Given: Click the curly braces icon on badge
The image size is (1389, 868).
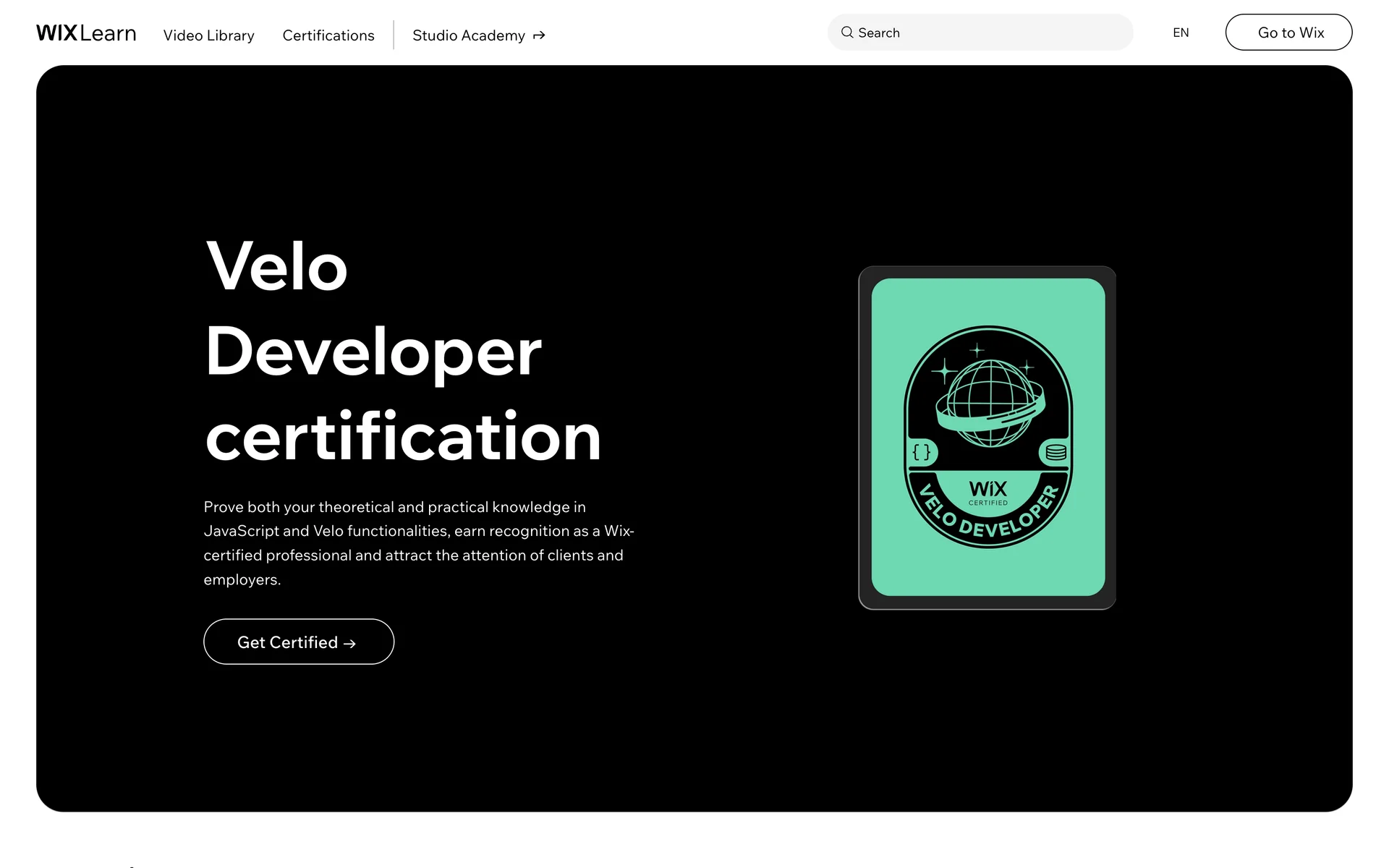Looking at the screenshot, I should [921, 453].
